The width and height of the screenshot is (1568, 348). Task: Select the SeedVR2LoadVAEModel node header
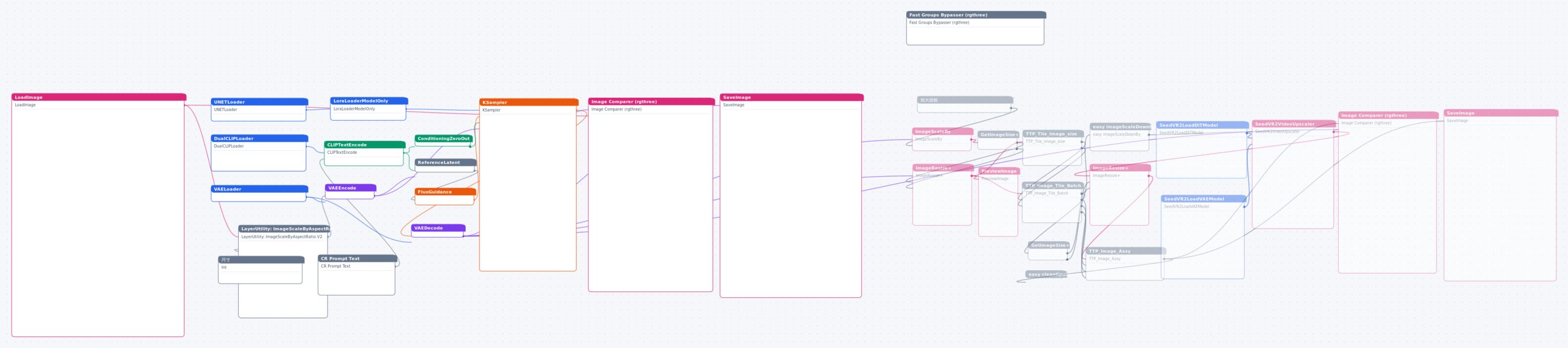[x=1203, y=199]
